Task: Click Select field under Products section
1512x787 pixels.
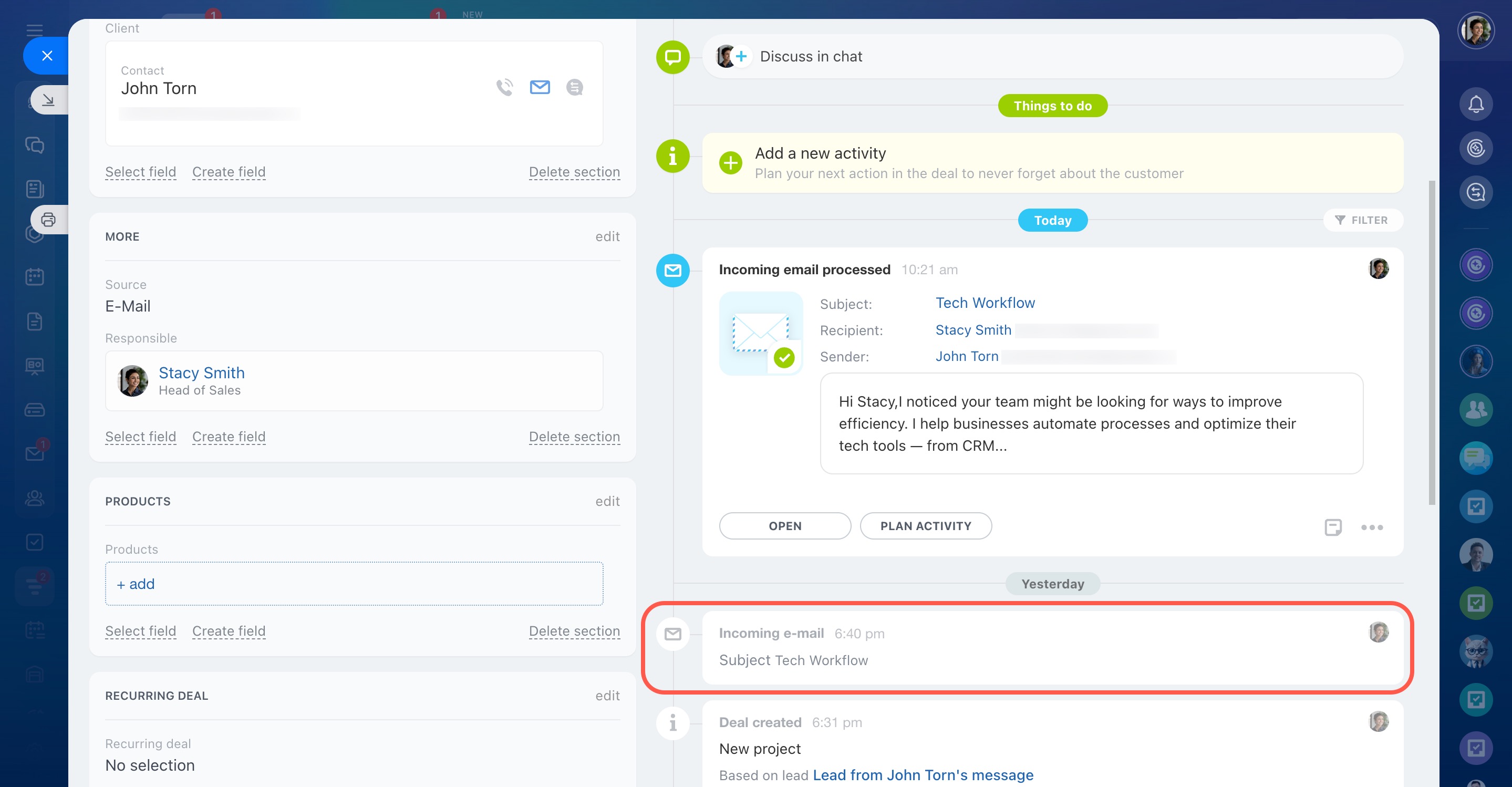Action: pyautogui.click(x=140, y=631)
